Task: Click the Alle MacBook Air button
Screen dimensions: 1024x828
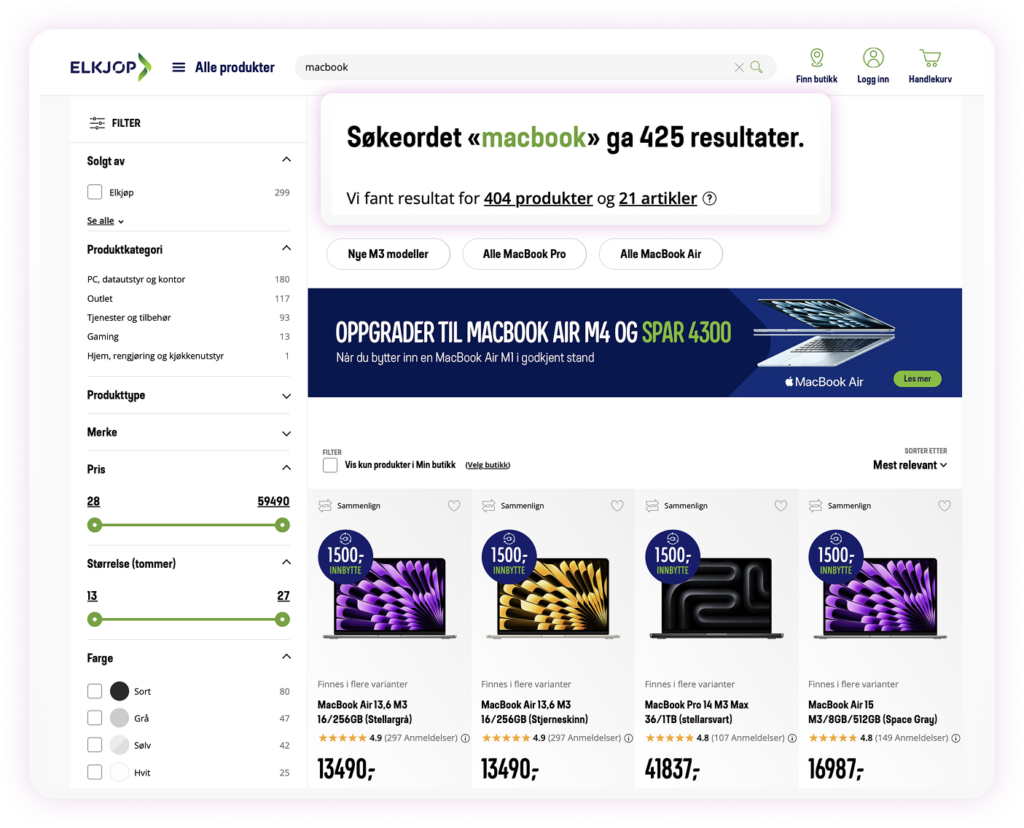Action: [x=660, y=254]
